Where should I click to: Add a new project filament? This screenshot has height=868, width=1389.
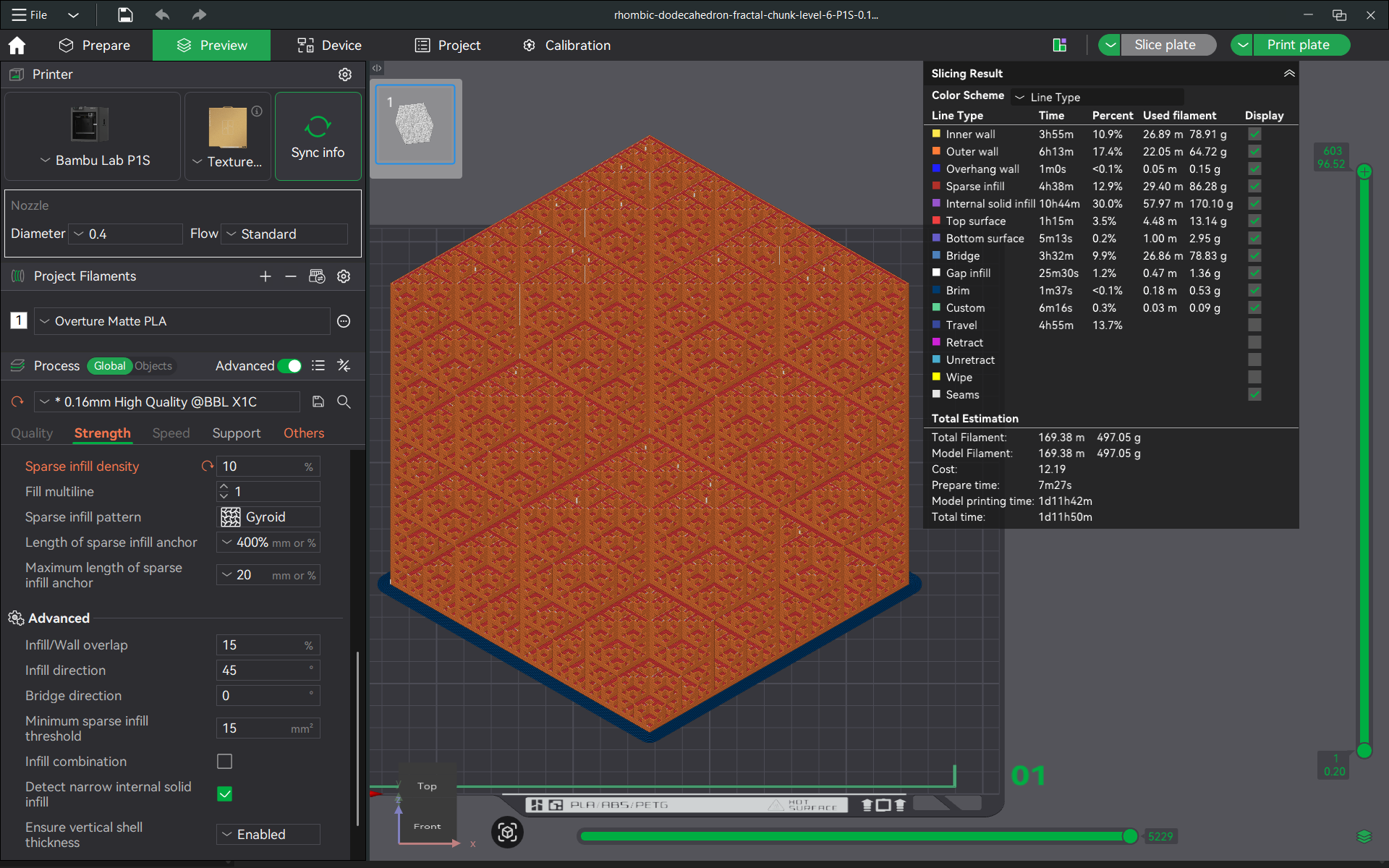266,276
